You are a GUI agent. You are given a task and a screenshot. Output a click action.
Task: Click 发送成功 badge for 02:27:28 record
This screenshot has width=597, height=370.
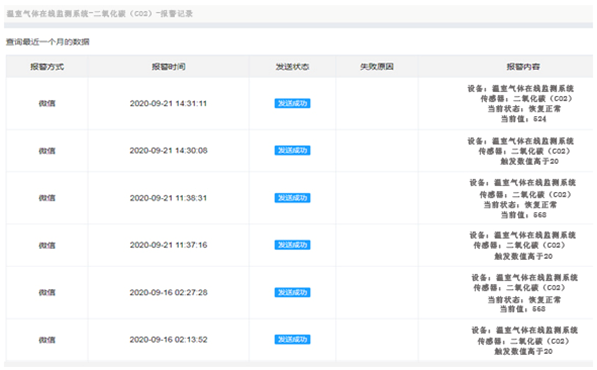pyautogui.click(x=292, y=292)
